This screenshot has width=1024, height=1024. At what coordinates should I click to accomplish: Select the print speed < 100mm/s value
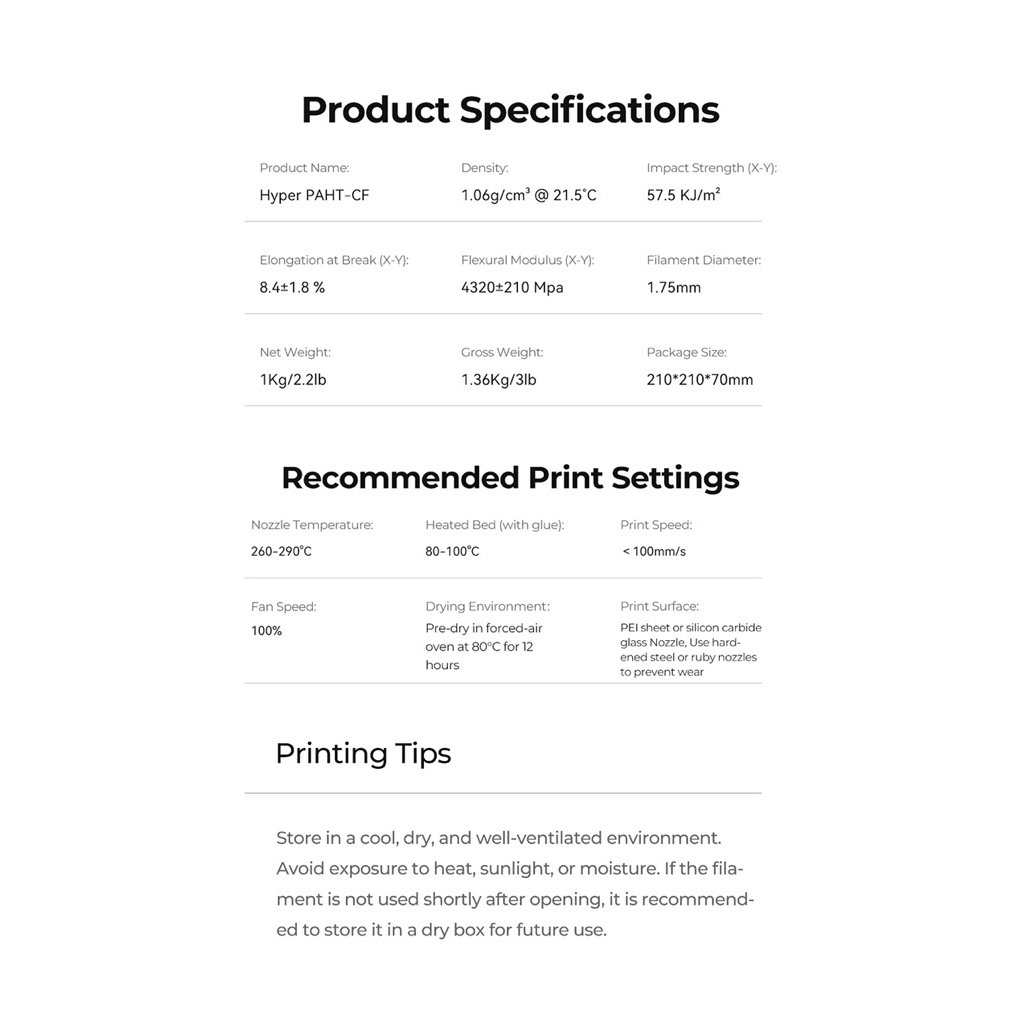pos(654,551)
